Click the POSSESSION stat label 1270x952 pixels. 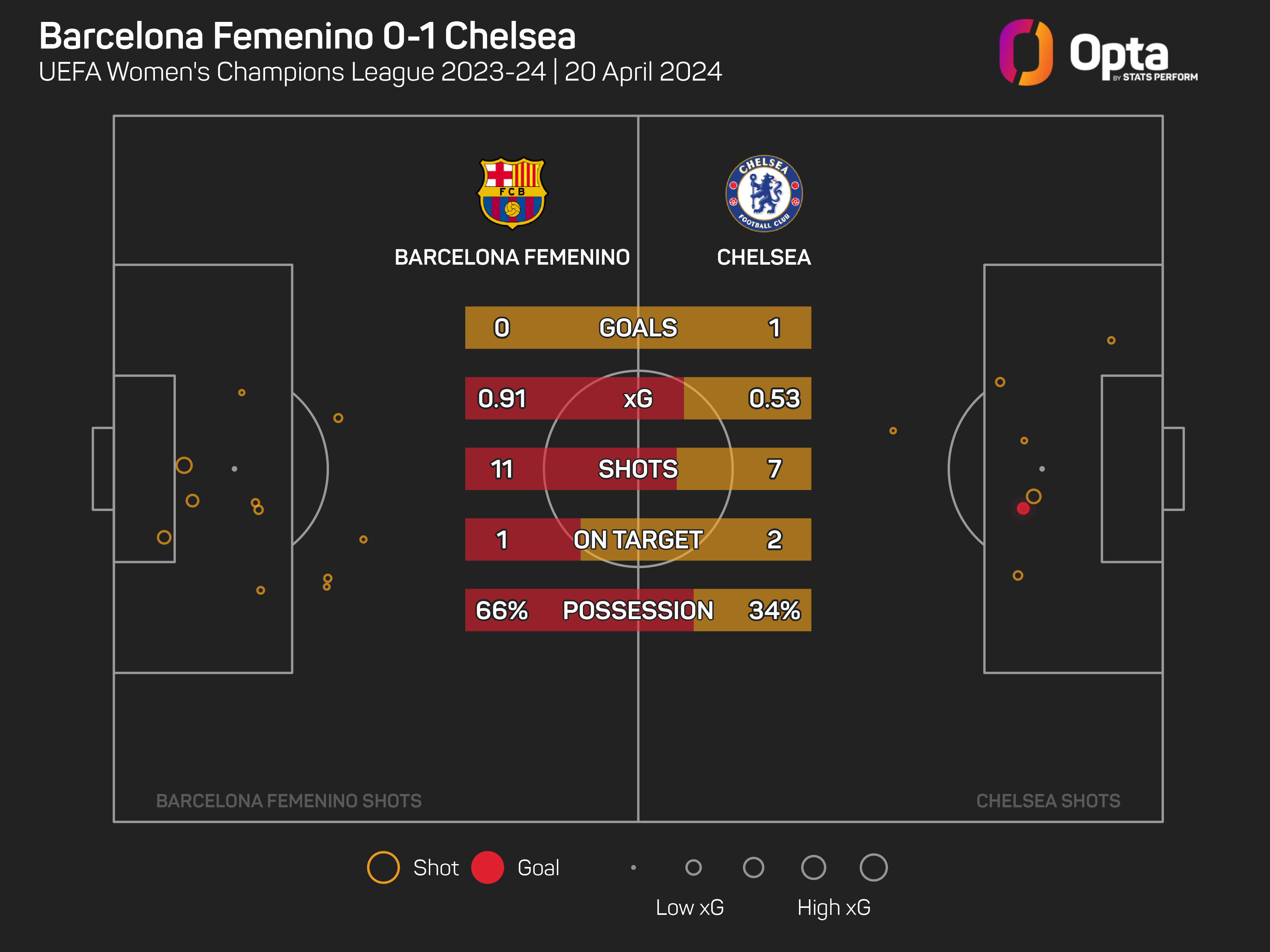pos(638,610)
